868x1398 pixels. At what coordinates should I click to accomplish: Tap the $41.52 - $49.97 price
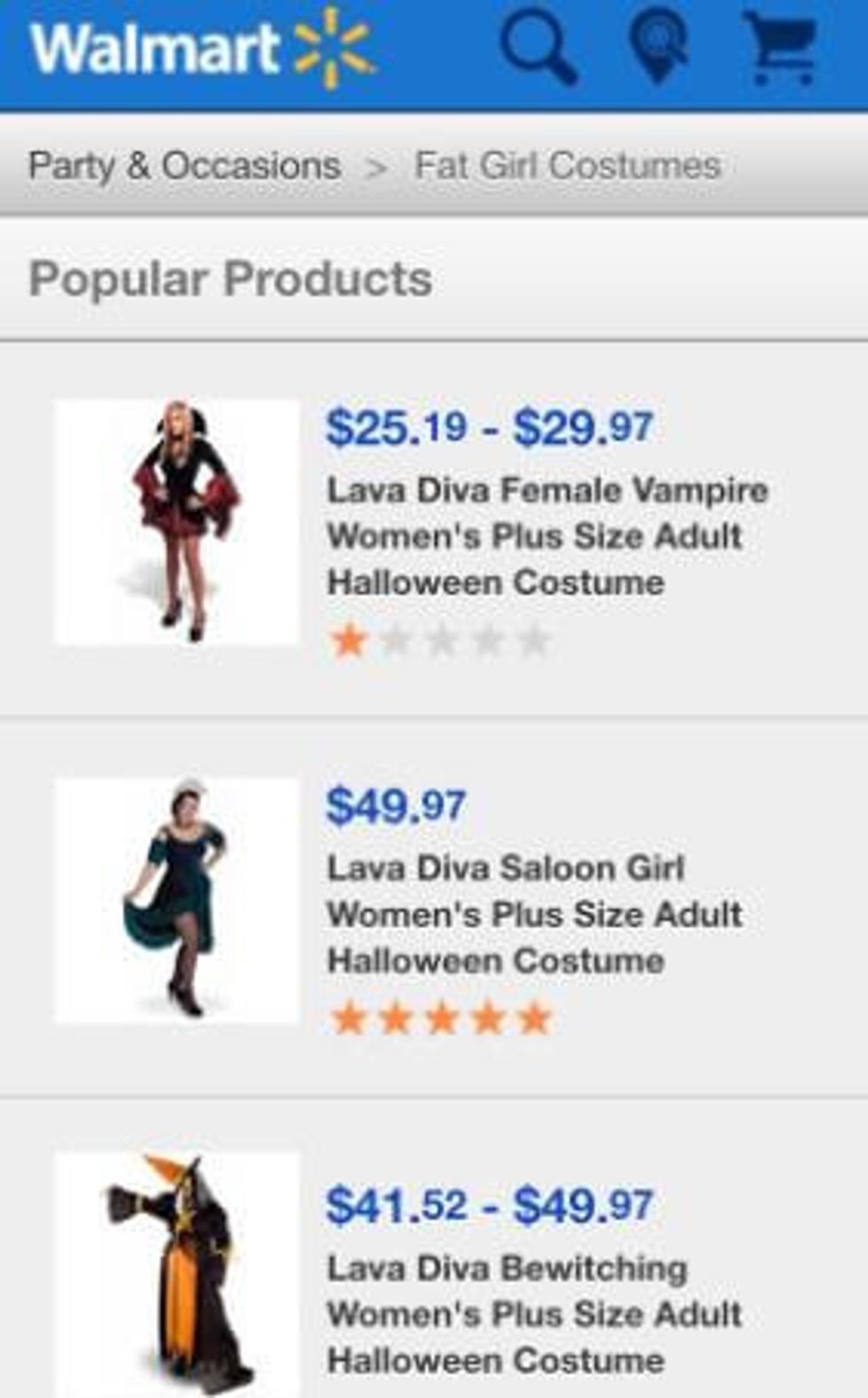point(489,1205)
